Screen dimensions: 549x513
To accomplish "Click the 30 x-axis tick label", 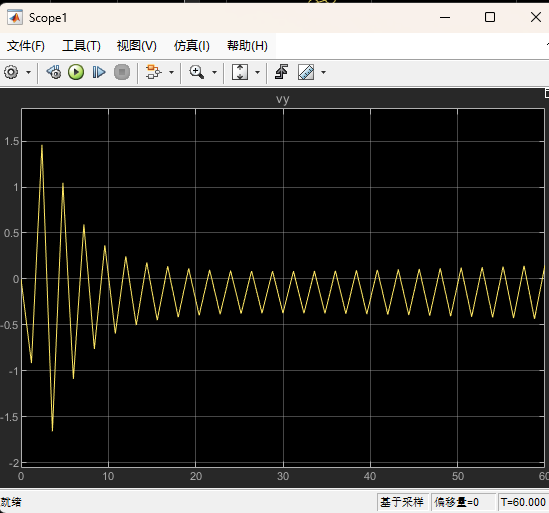I will click(283, 476).
